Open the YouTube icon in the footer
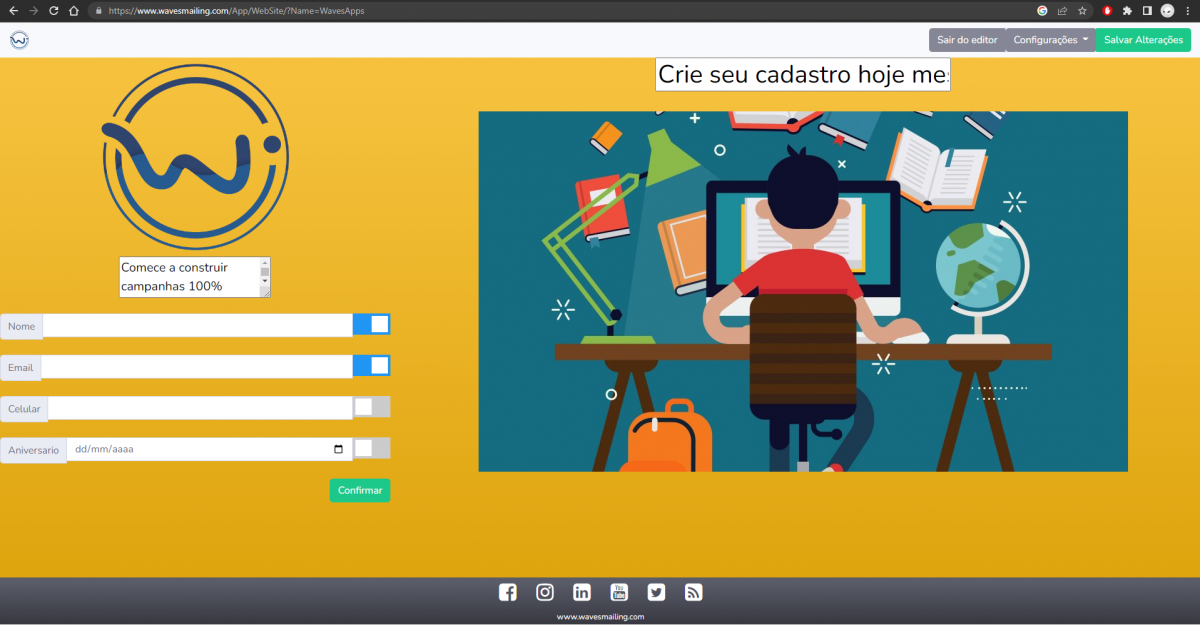 619,592
